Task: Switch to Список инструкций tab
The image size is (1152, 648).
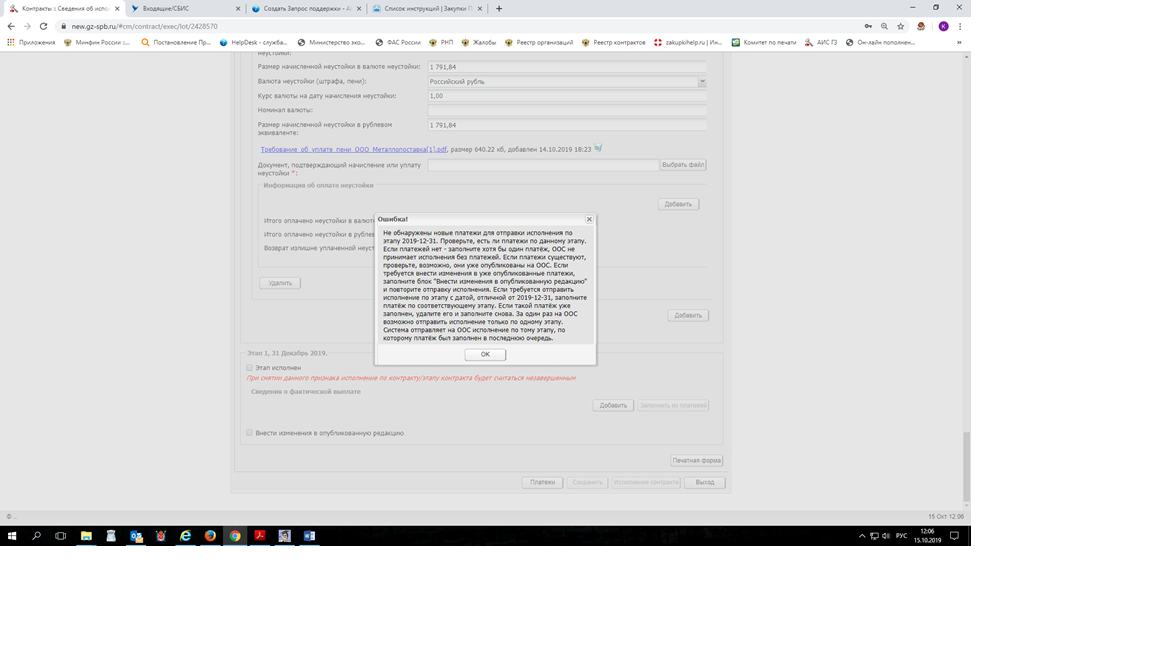Action: (426, 9)
